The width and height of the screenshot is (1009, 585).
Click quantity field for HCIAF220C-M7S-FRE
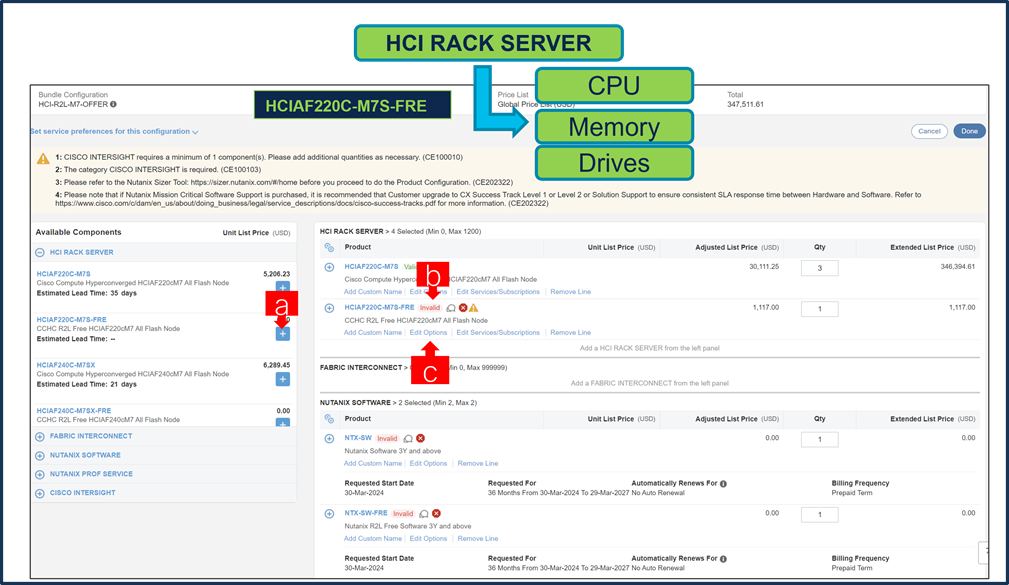pos(819,309)
